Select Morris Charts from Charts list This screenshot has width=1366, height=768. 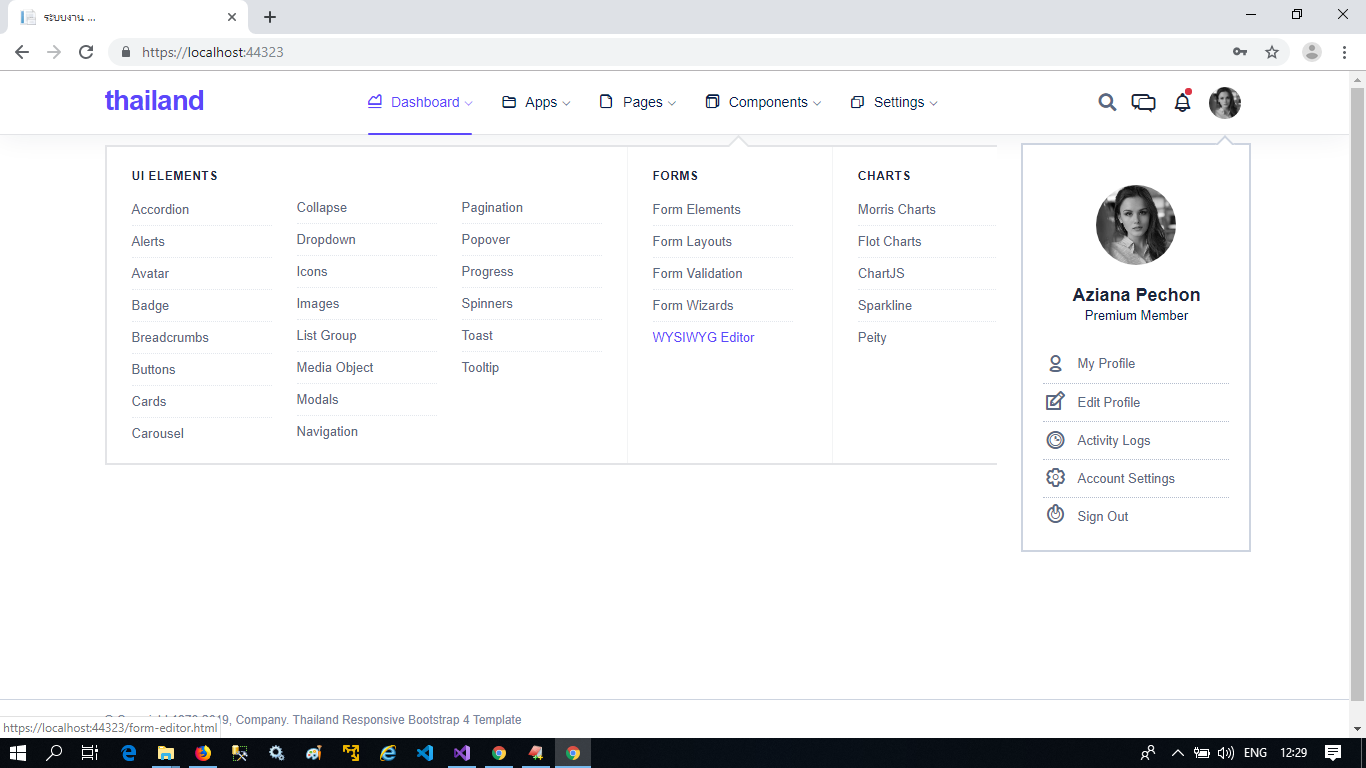[x=896, y=209]
